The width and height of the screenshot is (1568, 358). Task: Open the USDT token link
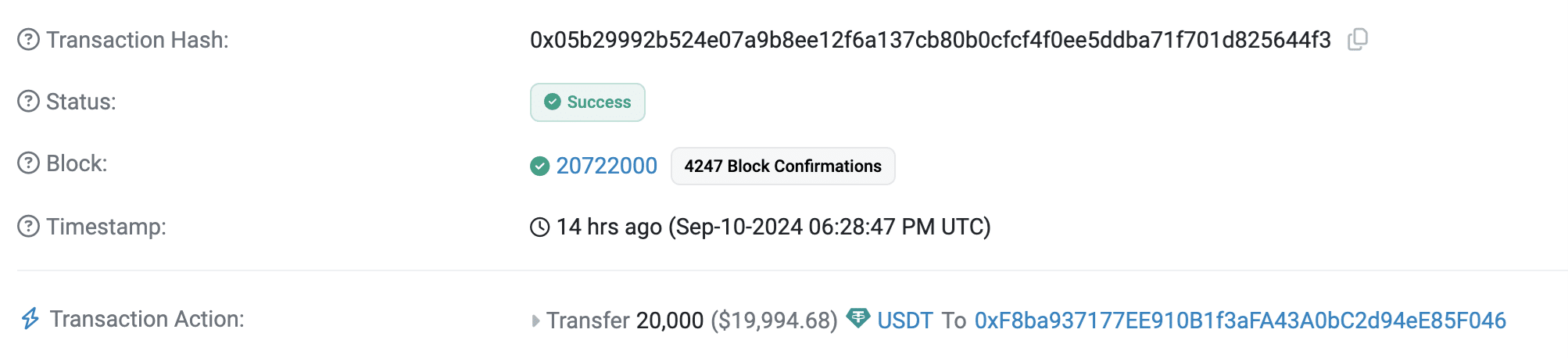(905, 320)
